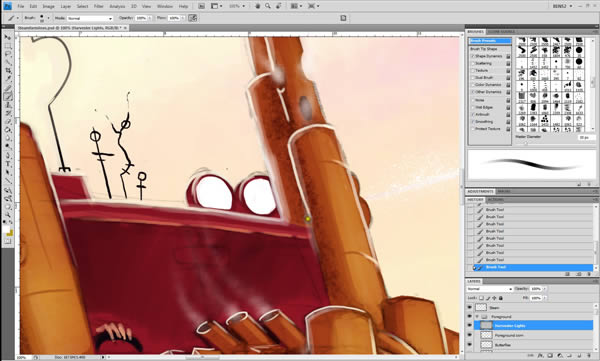Open layer Opacity slider arrow
The image size is (600, 361).
[545, 289]
